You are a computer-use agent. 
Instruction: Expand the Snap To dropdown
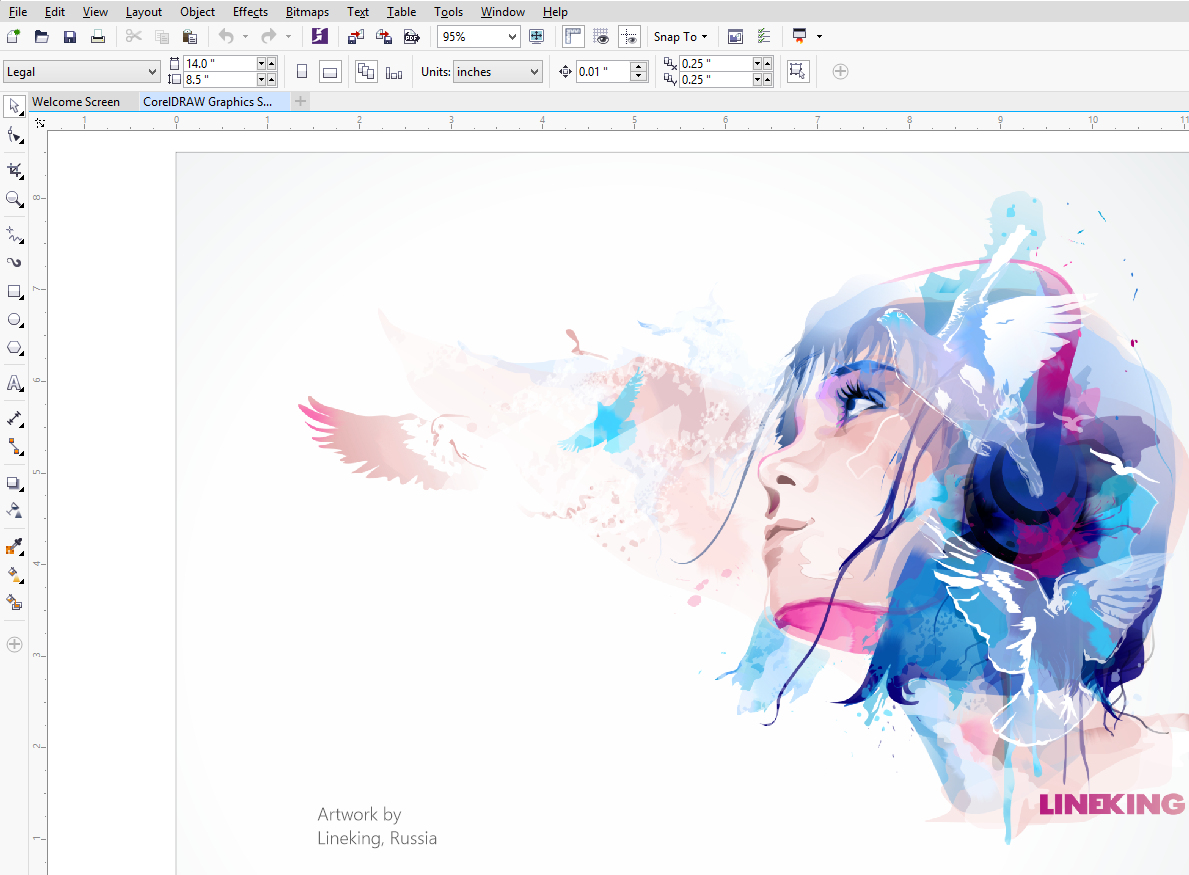tap(680, 36)
